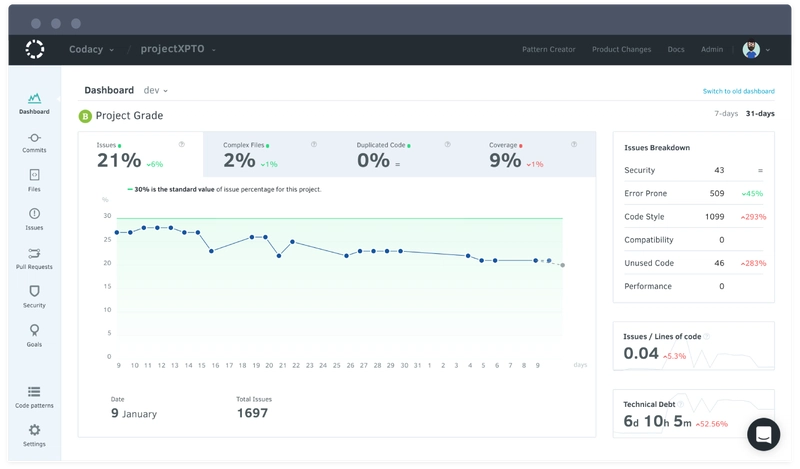The width and height of the screenshot is (800, 469).
Task: Click the Project Grade heading
Action: (130, 116)
